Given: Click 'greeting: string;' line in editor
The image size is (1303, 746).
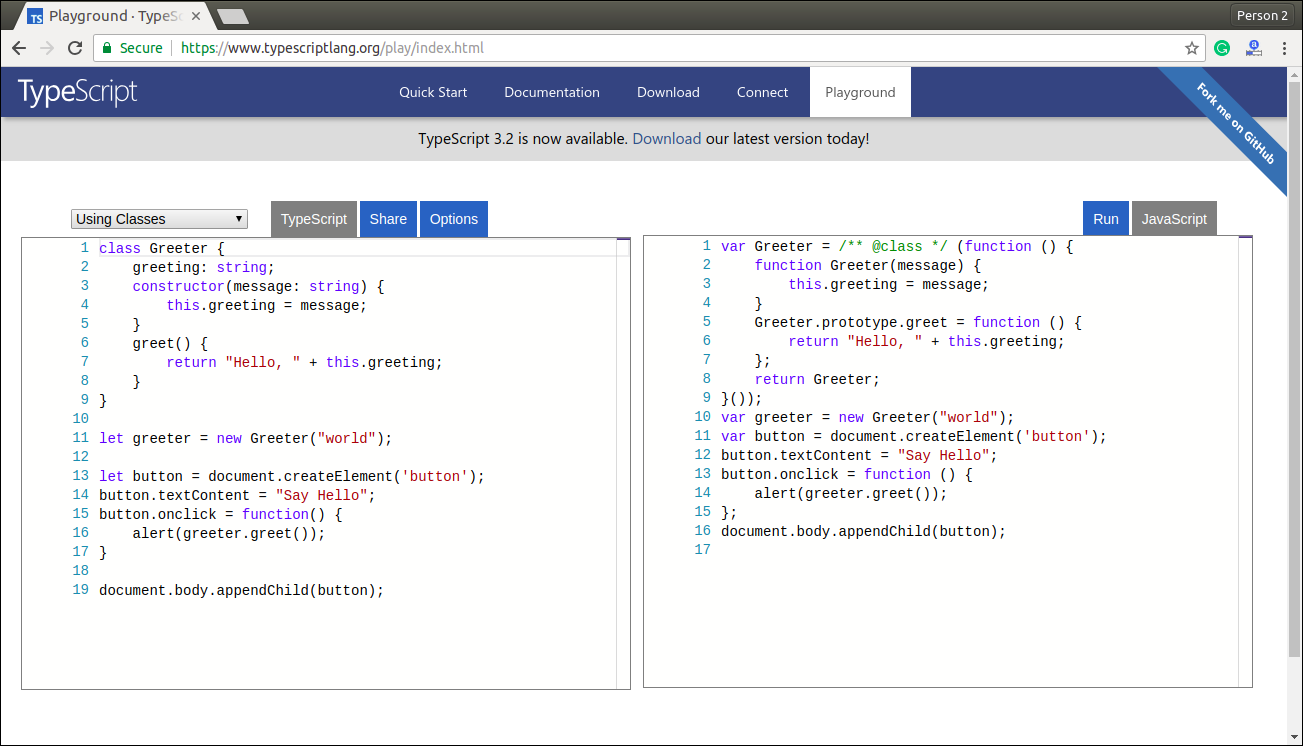Looking at the screenshot, I should click(x=203, y=267).
